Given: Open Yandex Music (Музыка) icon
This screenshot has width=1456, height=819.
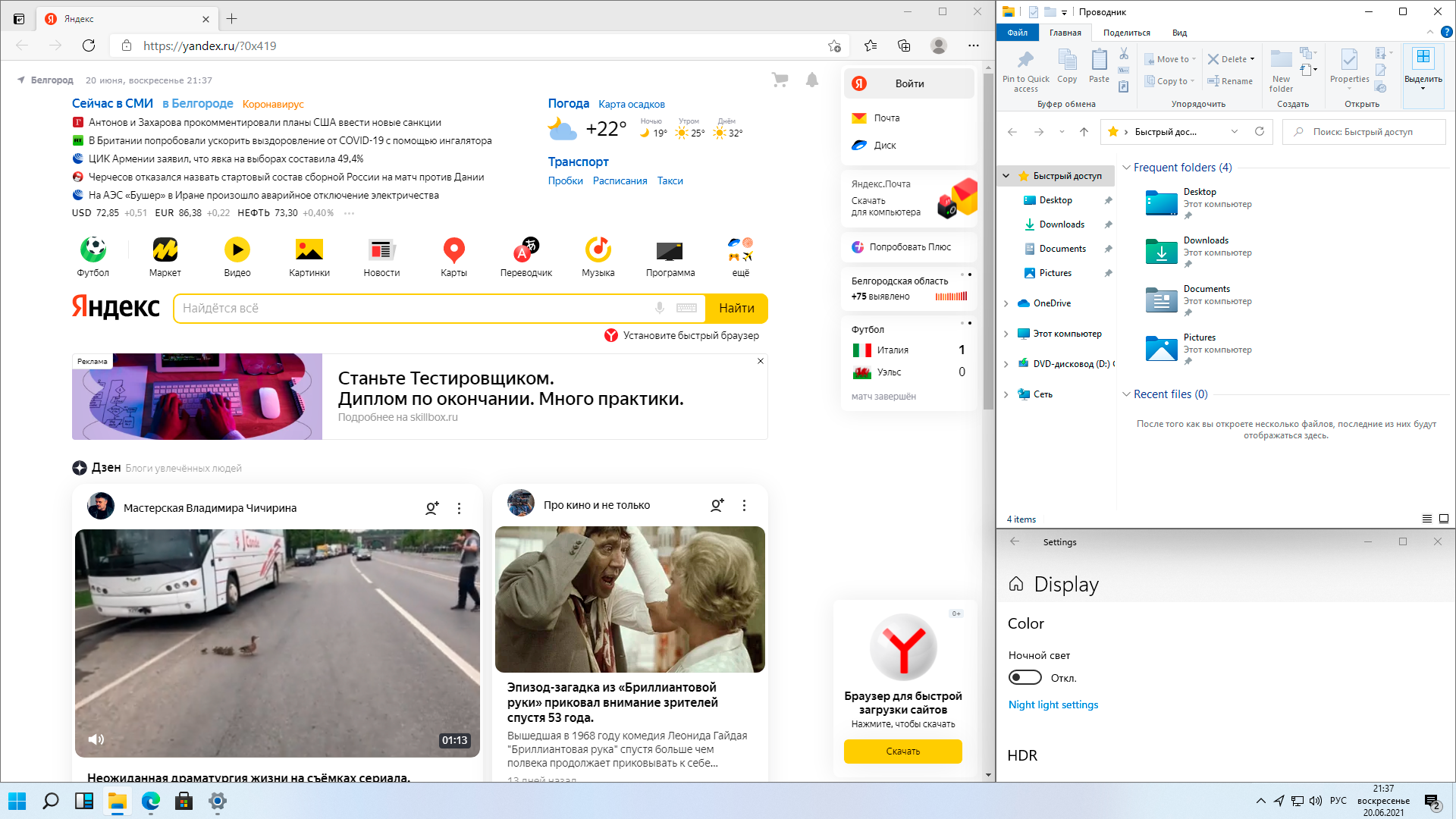Looking at the screenshot, I should click(x=598, y=250).
